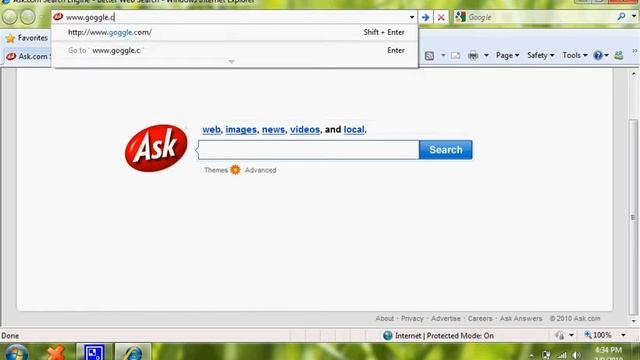640x360 pixels.
Task: Click the magnifier in Google search box
Action: pos(621,17)
